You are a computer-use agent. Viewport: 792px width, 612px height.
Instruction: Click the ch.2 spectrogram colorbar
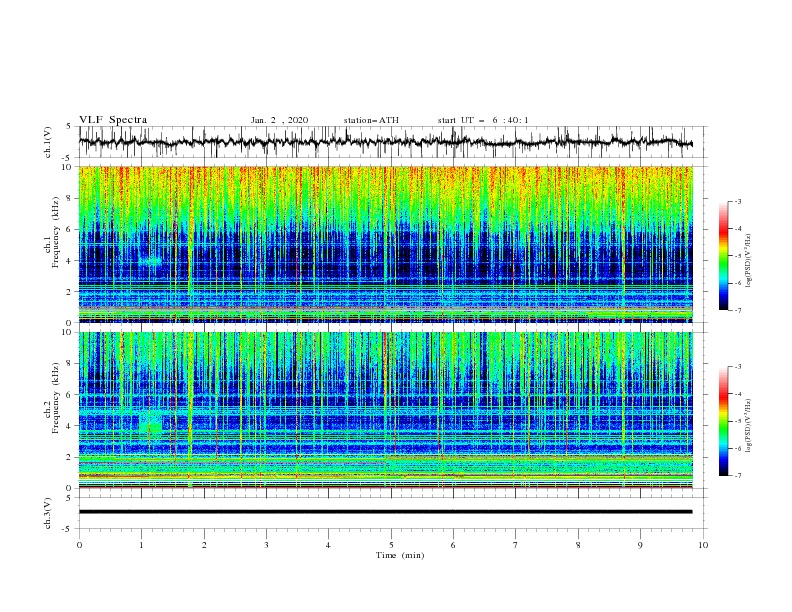tap(723, 421)
